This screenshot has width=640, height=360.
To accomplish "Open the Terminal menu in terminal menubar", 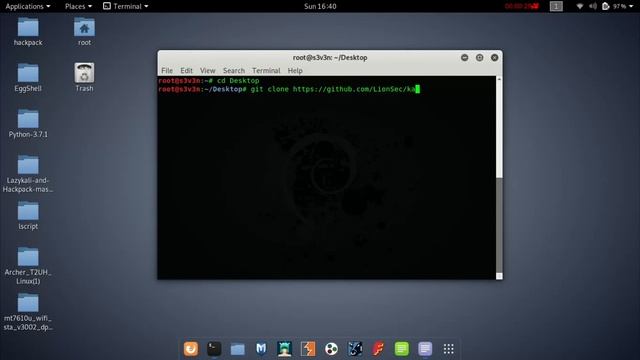I will point(266,71).
